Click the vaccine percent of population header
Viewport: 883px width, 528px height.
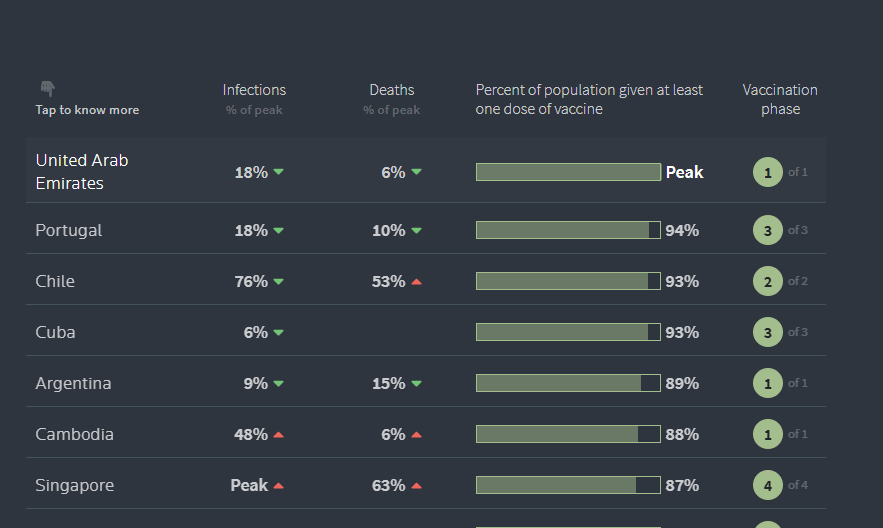pyautogui.click(x=589, y=99)
